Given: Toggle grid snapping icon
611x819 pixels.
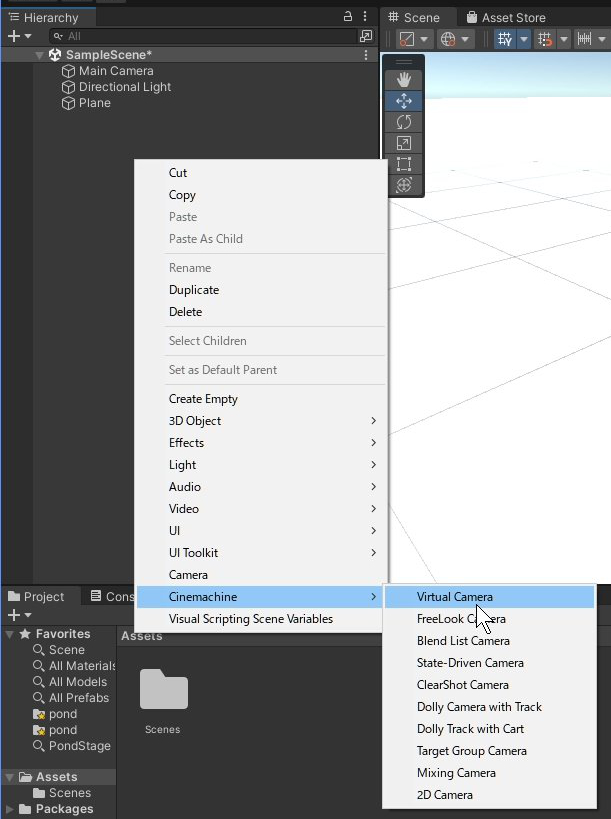Looking at the screenshot, I should pos(545,39).
